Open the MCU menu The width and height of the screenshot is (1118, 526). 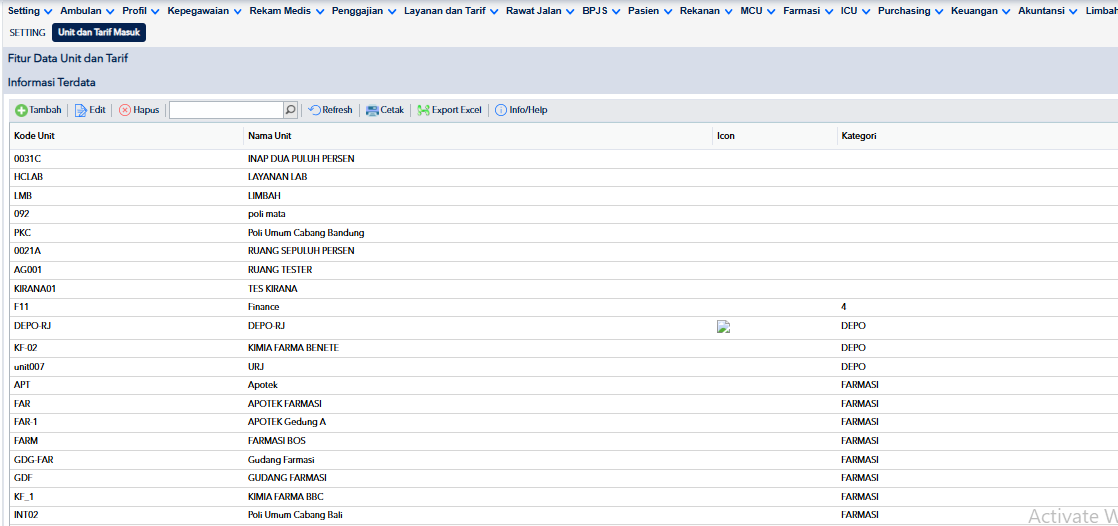coord(759,11)
